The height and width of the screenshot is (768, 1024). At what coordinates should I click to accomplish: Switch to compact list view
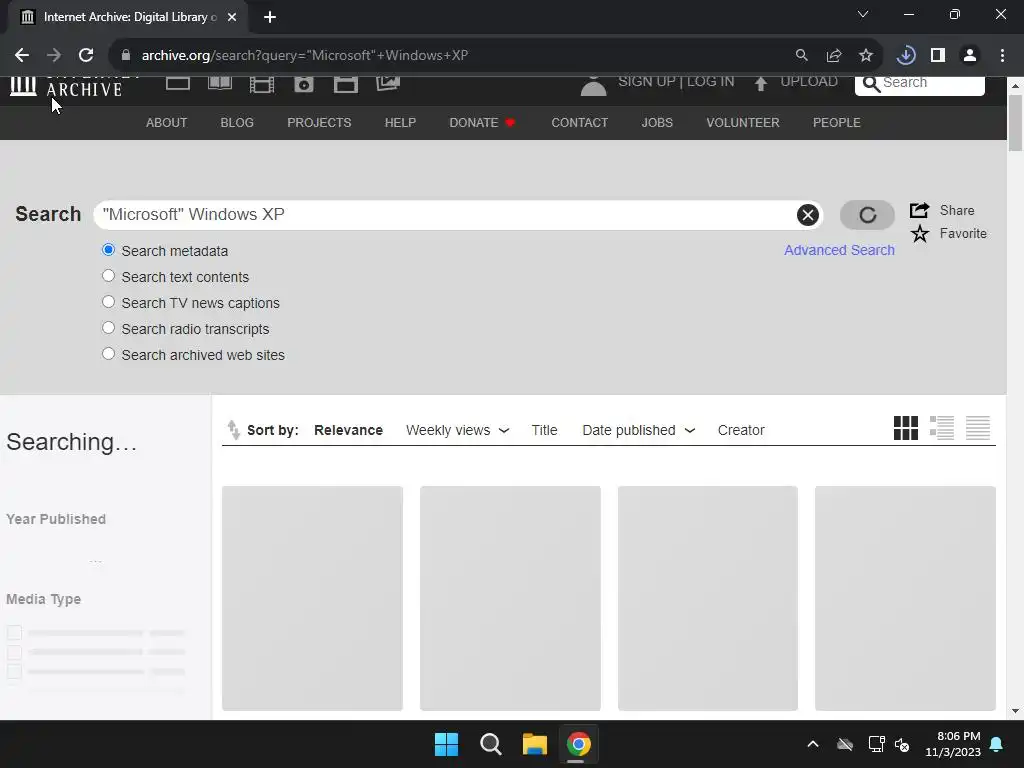(978, 428)
